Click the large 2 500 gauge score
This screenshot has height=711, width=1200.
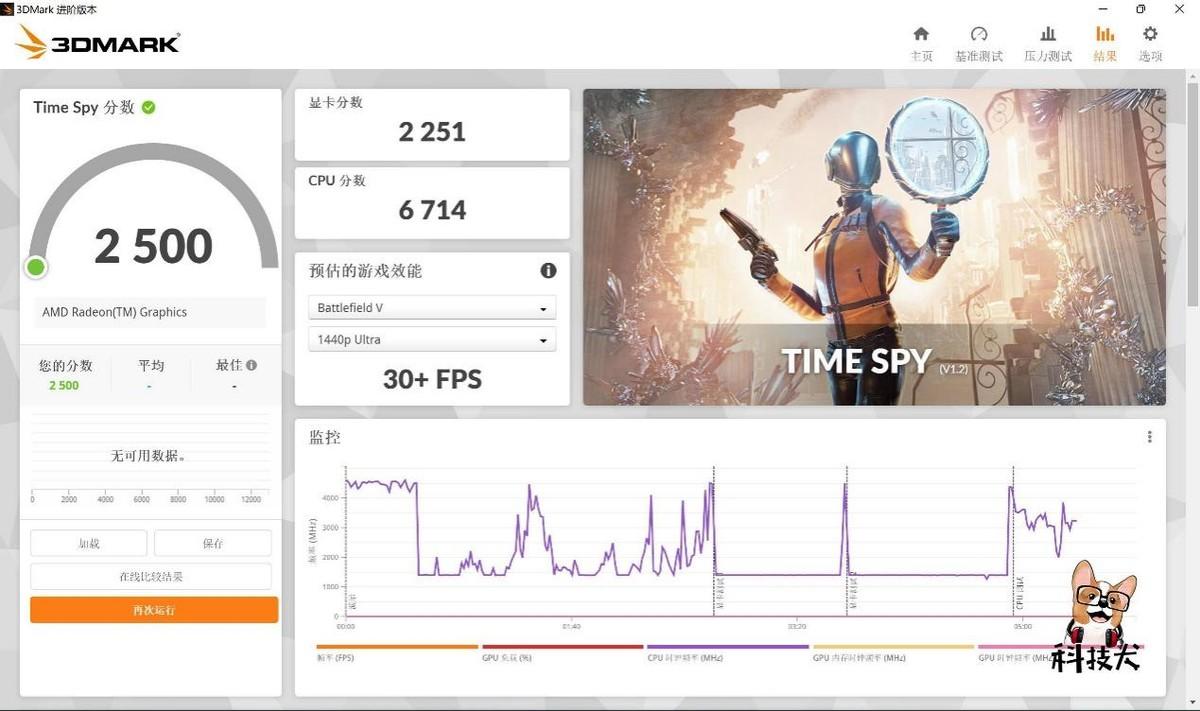(x=154, y=246)
